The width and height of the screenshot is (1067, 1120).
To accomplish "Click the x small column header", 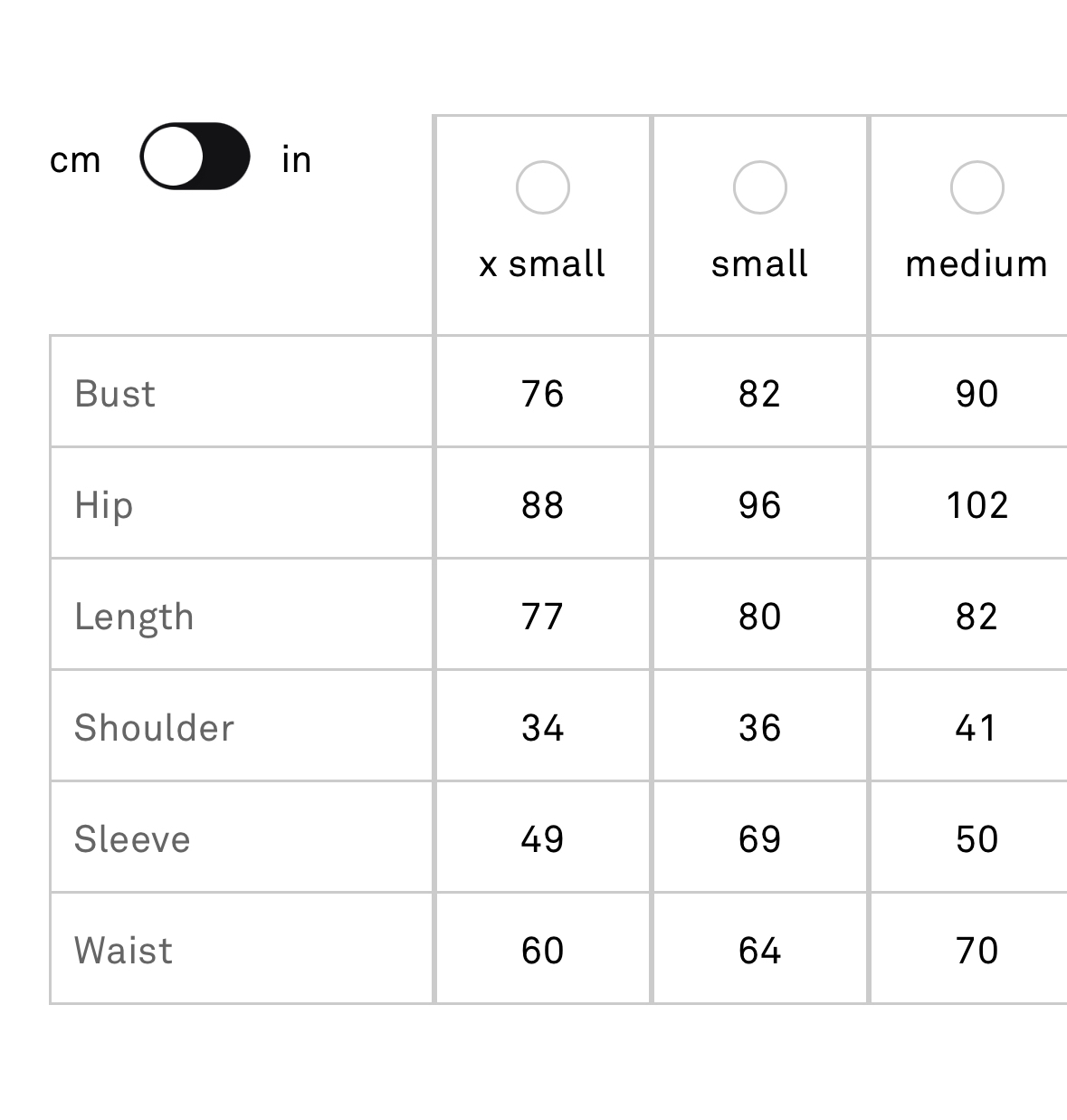I will click(x=542, y=263).
